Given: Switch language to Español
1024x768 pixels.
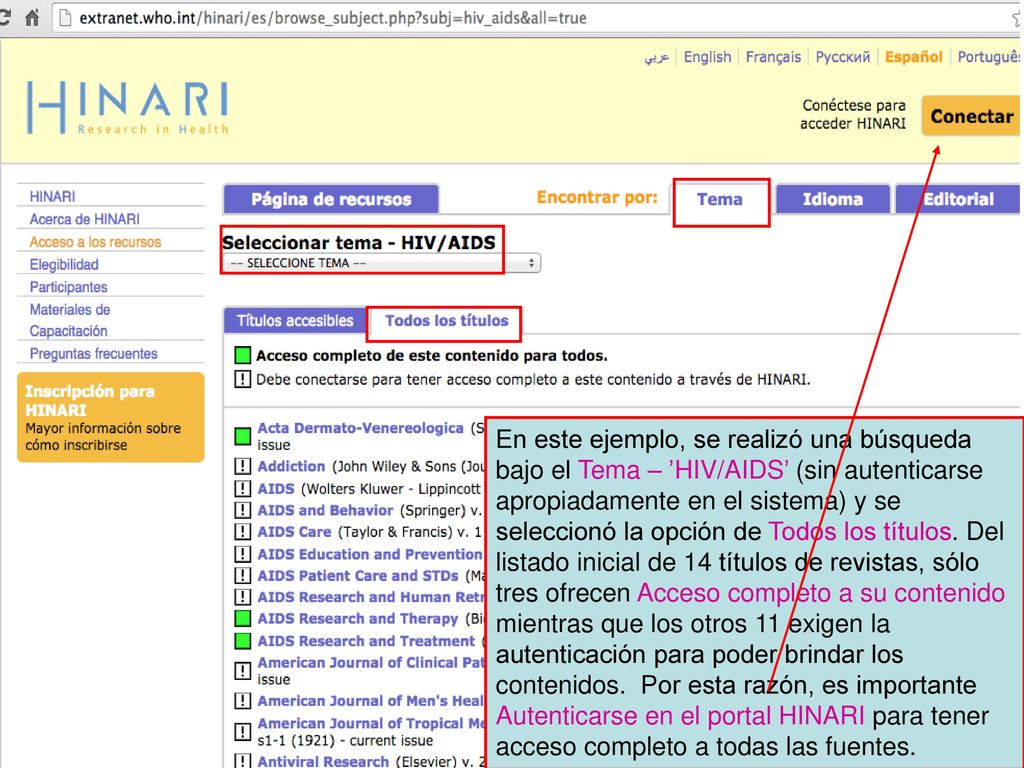Looking at the screenshot, I should point(914,57).
